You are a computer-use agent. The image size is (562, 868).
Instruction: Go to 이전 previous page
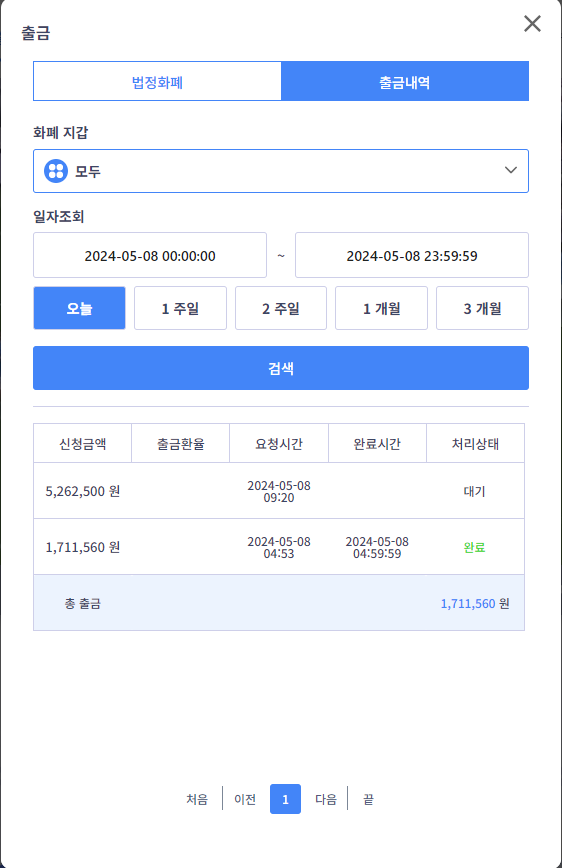click(245, 799)
